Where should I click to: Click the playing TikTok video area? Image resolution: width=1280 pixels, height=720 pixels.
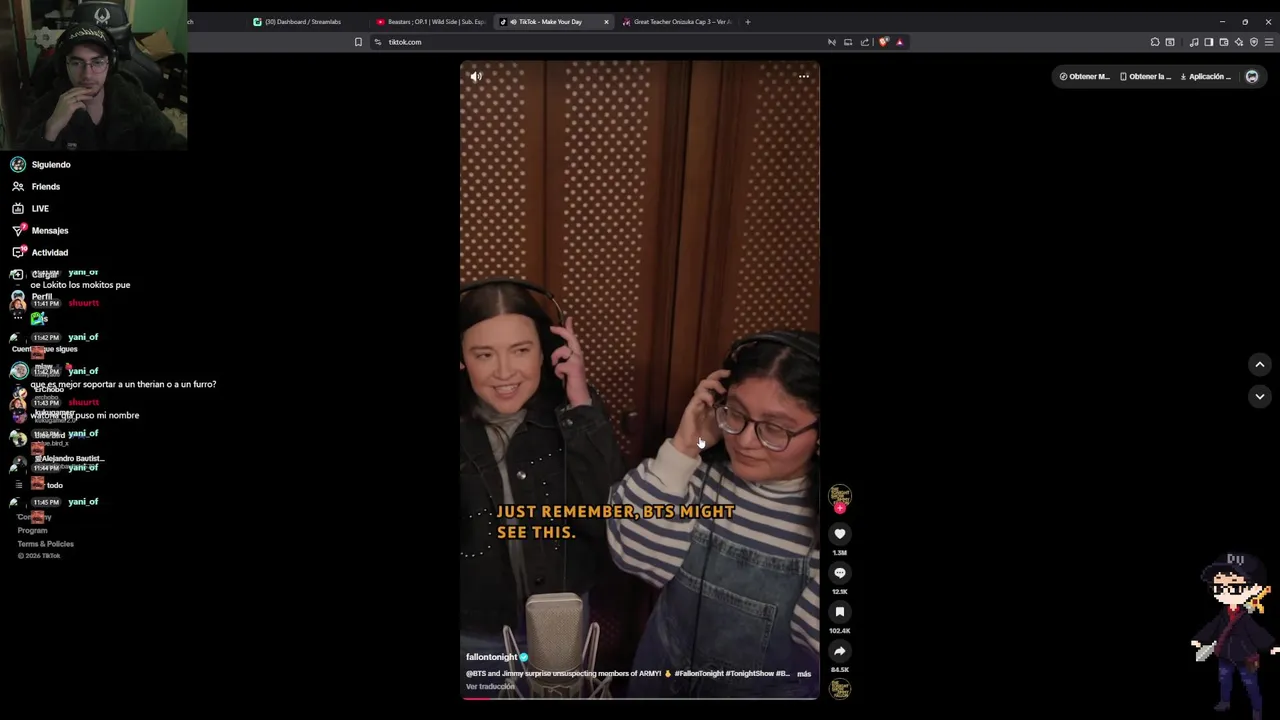[640, 380]
